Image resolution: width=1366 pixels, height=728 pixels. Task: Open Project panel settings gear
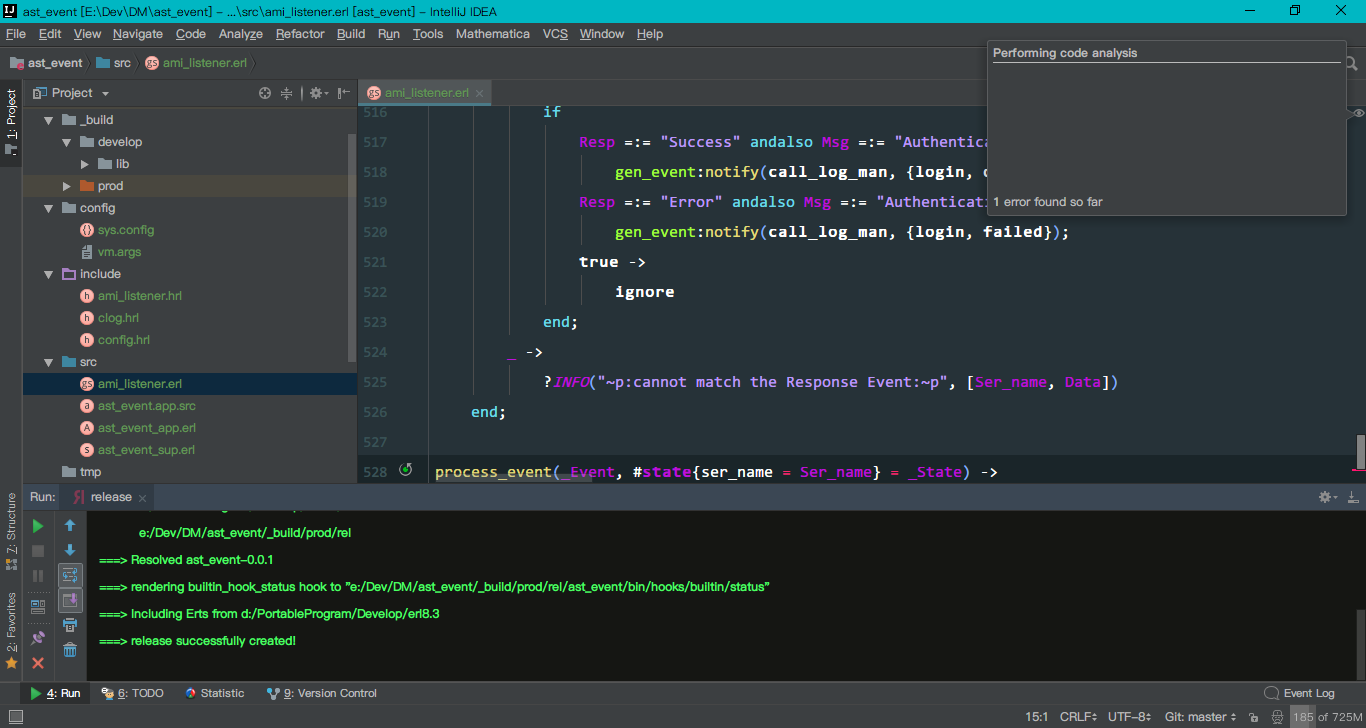click(x=318, y=93)
